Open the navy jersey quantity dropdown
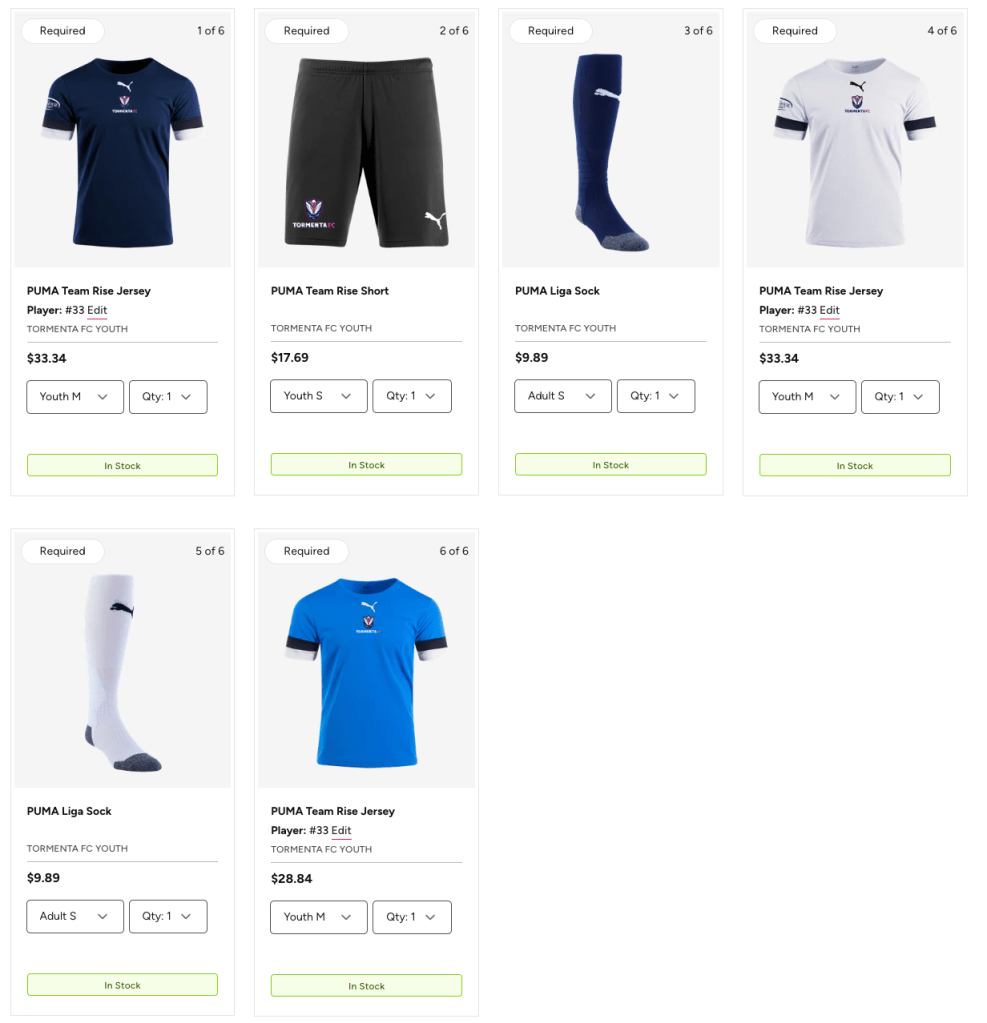Screen dimensions: 987x1023 (168, 397)
